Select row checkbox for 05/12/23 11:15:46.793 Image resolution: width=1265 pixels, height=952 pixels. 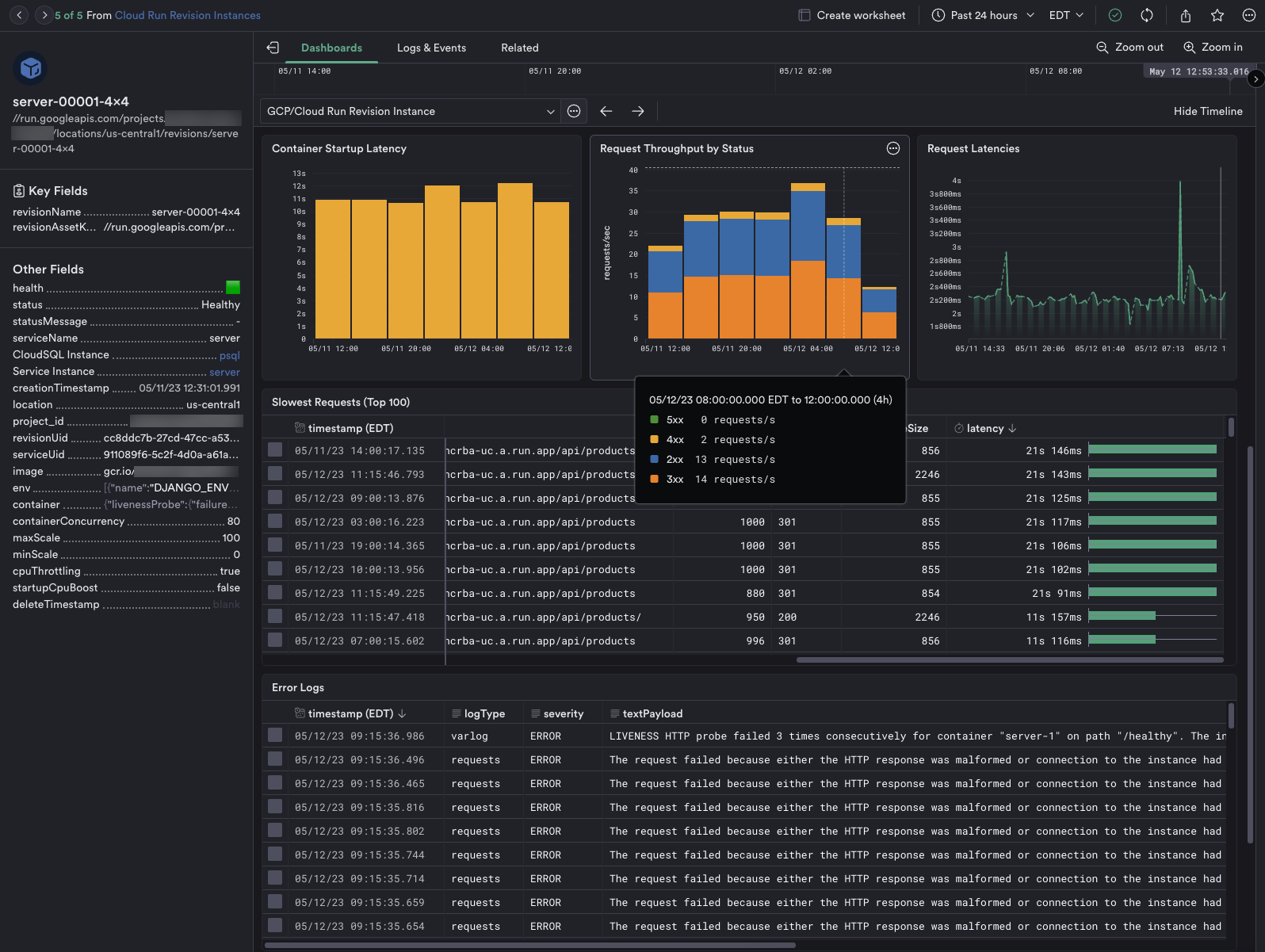pyautogui.click(x=275, y=473)
